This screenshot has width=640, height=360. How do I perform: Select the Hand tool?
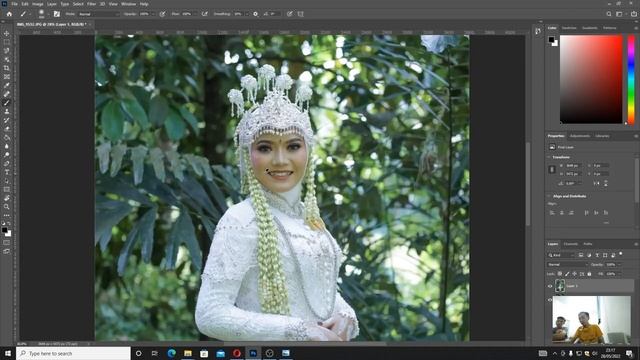click(7, 198)
